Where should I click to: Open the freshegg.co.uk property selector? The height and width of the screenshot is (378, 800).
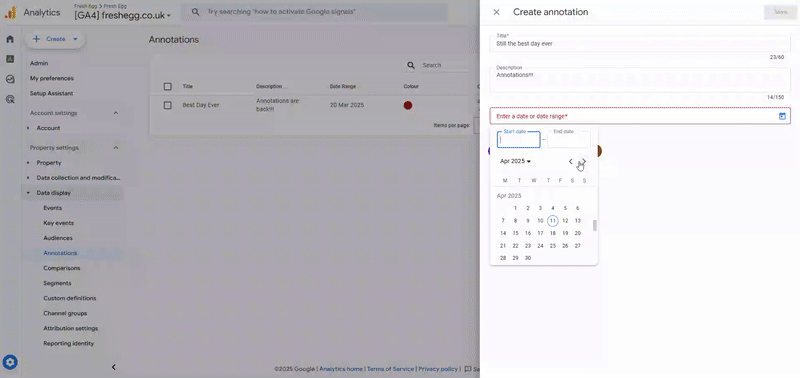pyautogui.click(x=122, y=15)
